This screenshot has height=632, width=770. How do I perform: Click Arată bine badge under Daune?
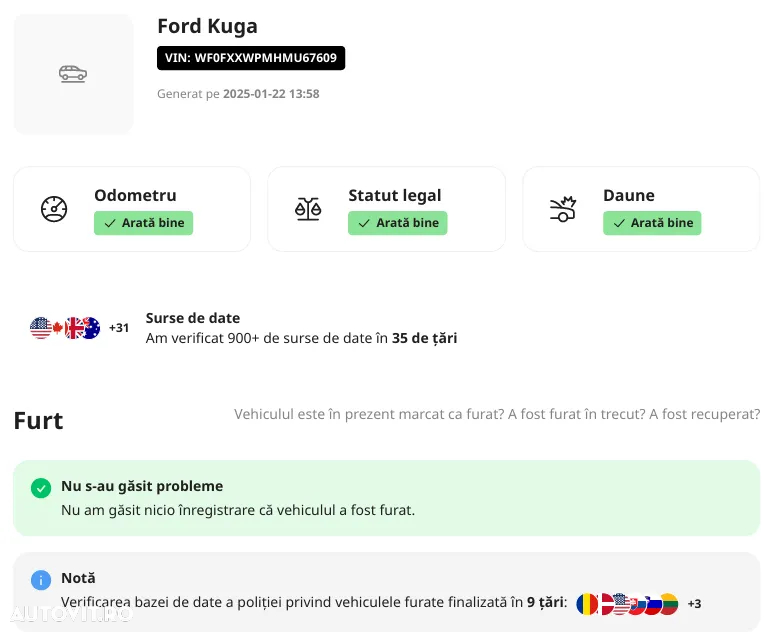[x=652, y=223]
